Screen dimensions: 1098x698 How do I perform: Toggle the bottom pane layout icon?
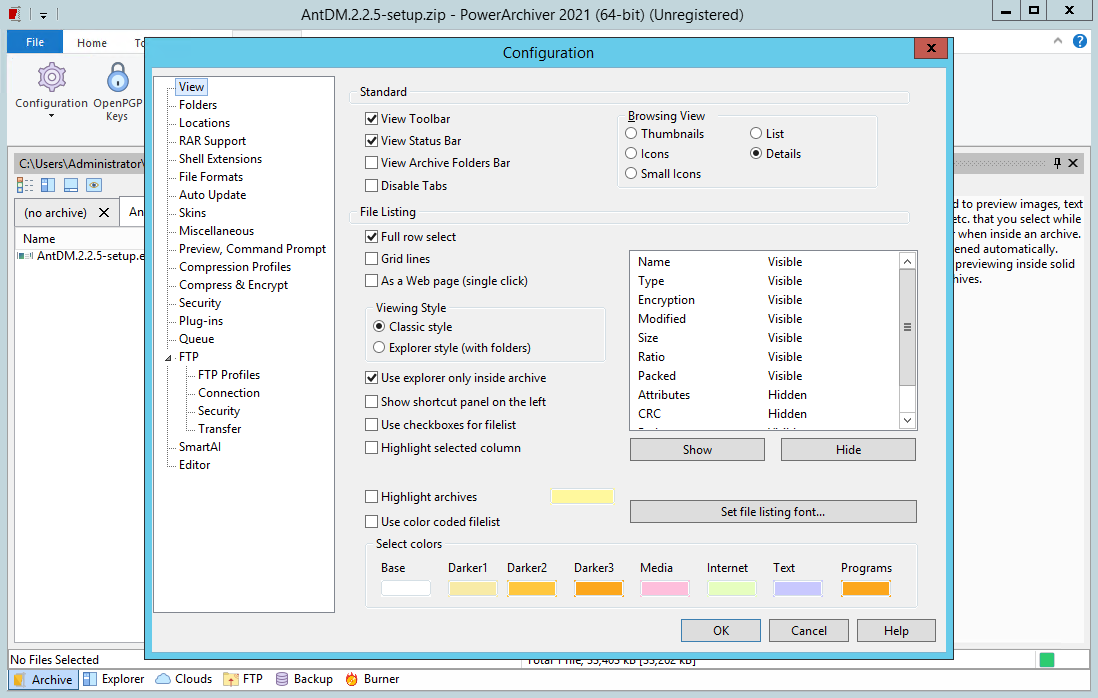click(x=71, y=185)
